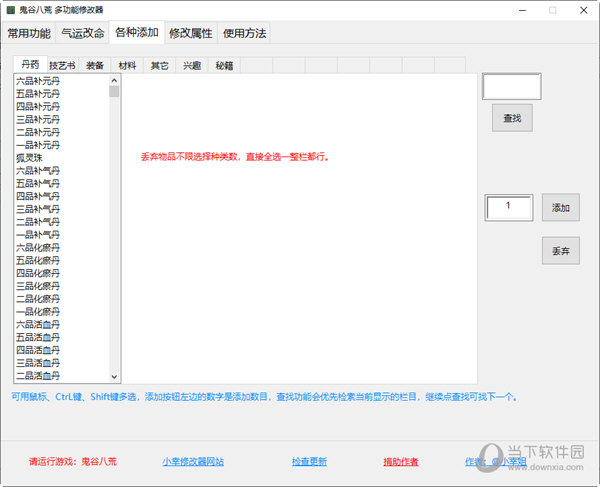Open the 小幸修改器网站 link
The height and width of the screenshot is (487, 600).
[193, 462]
